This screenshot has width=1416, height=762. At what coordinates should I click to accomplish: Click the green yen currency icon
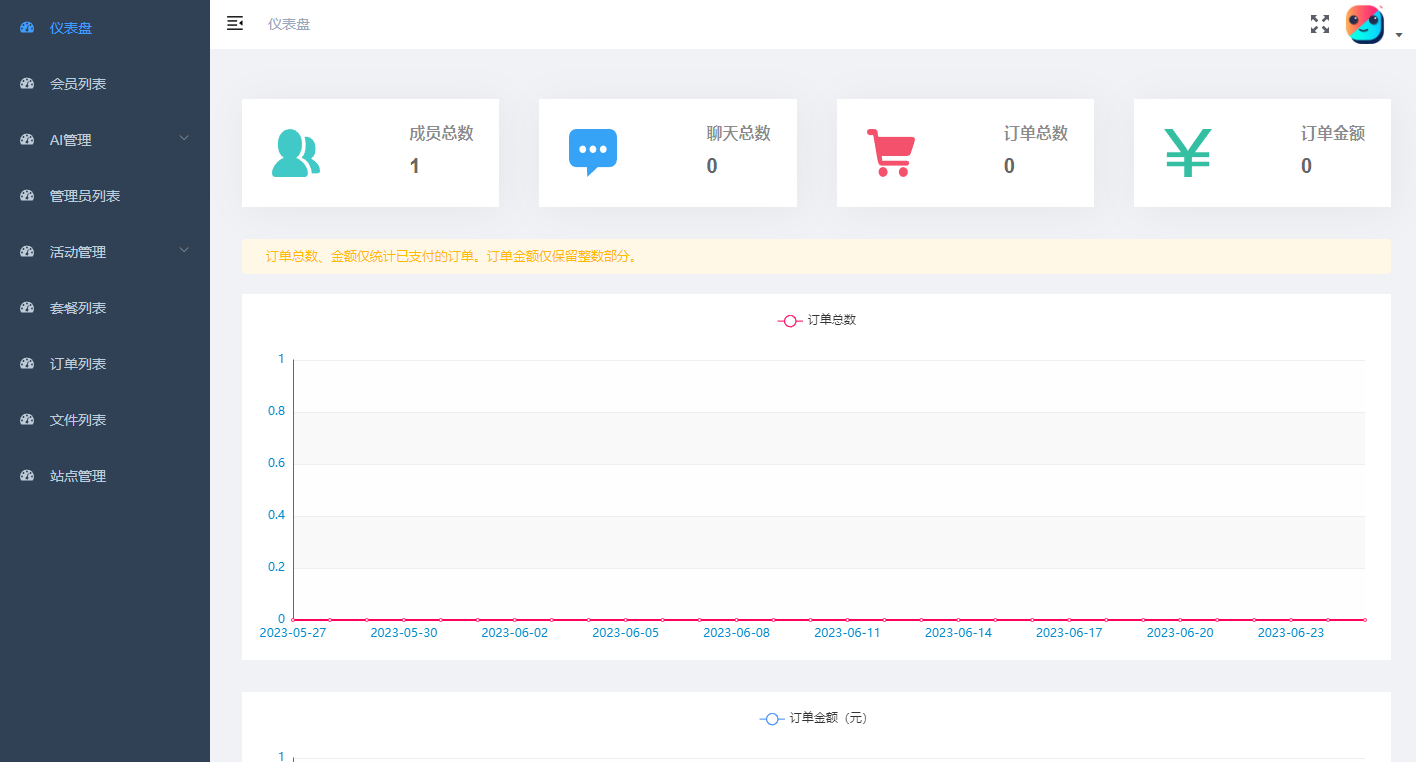[1188, 153]
